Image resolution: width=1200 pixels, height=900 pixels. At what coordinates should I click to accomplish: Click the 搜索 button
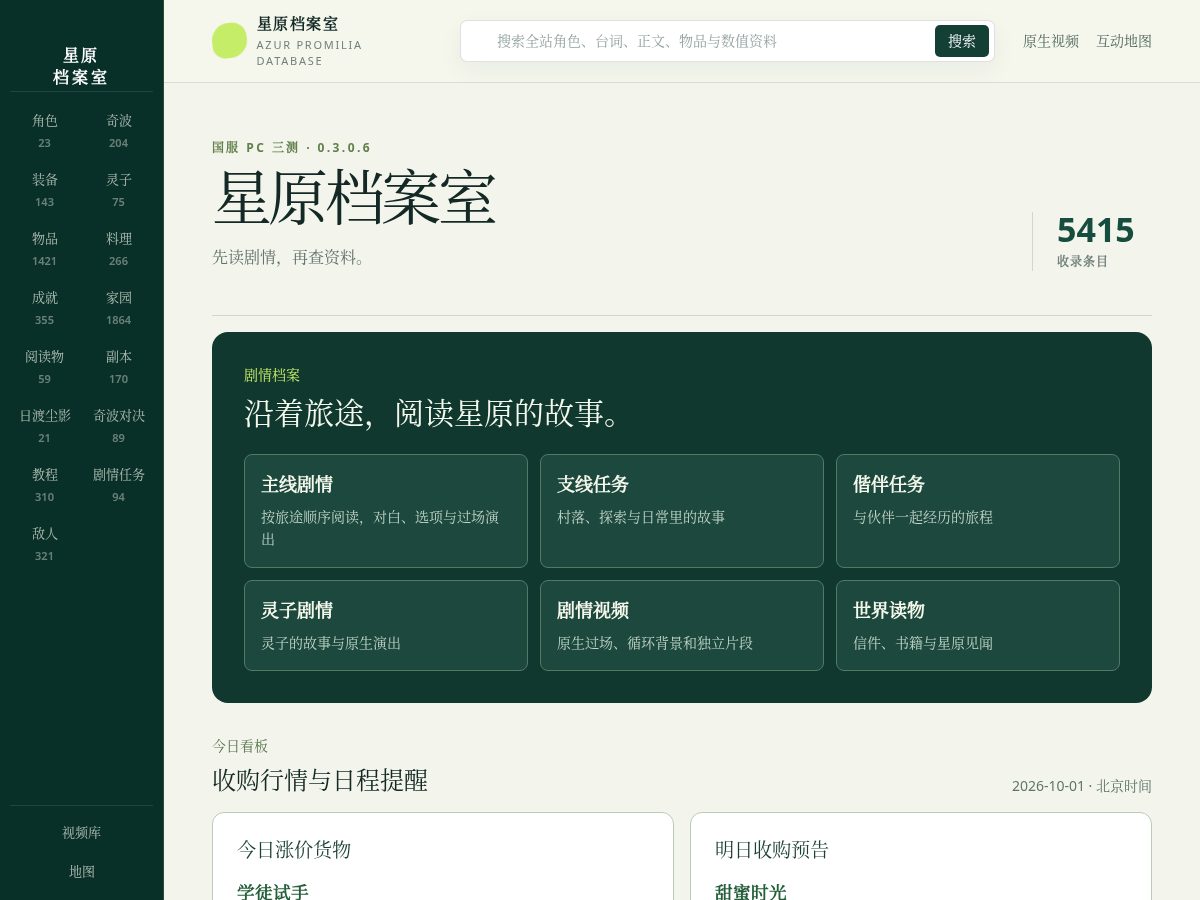tap(962, 41)
